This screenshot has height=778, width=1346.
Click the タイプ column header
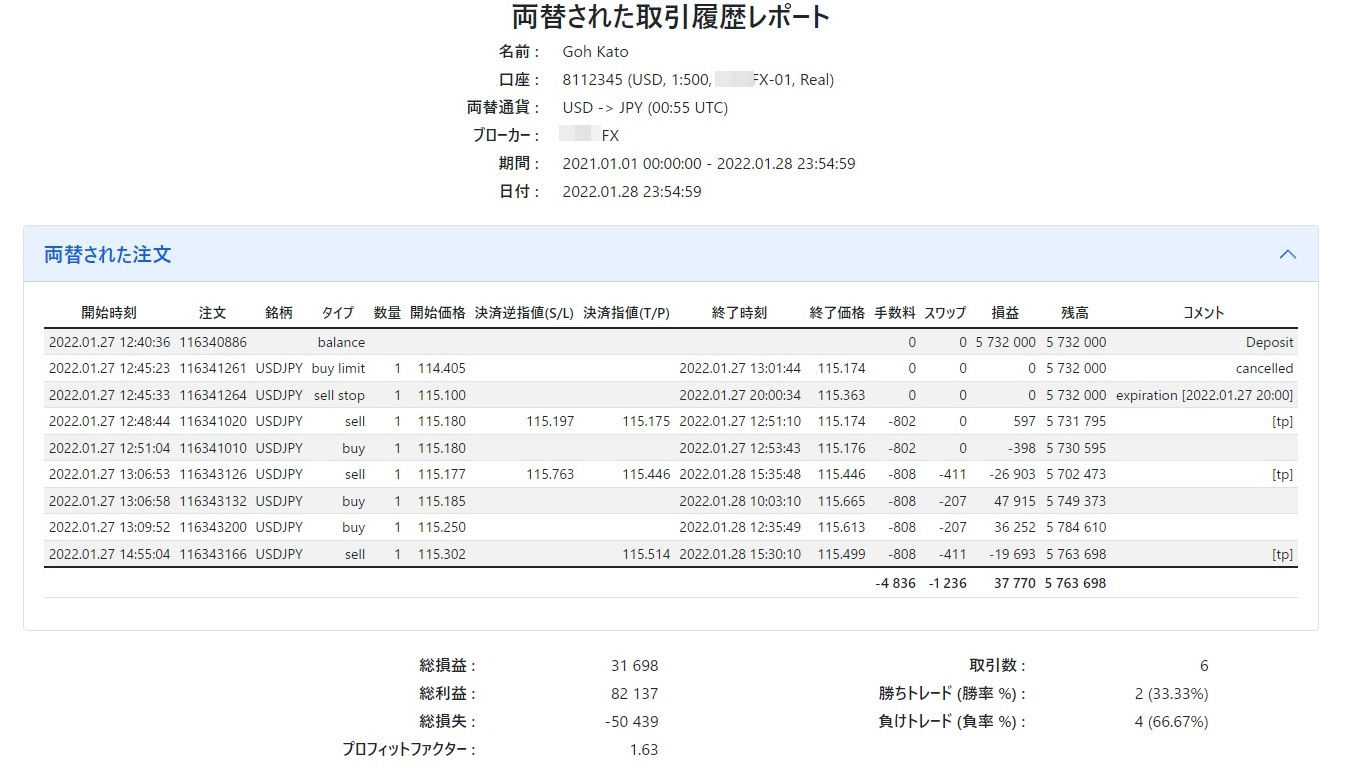pos(338,312)
